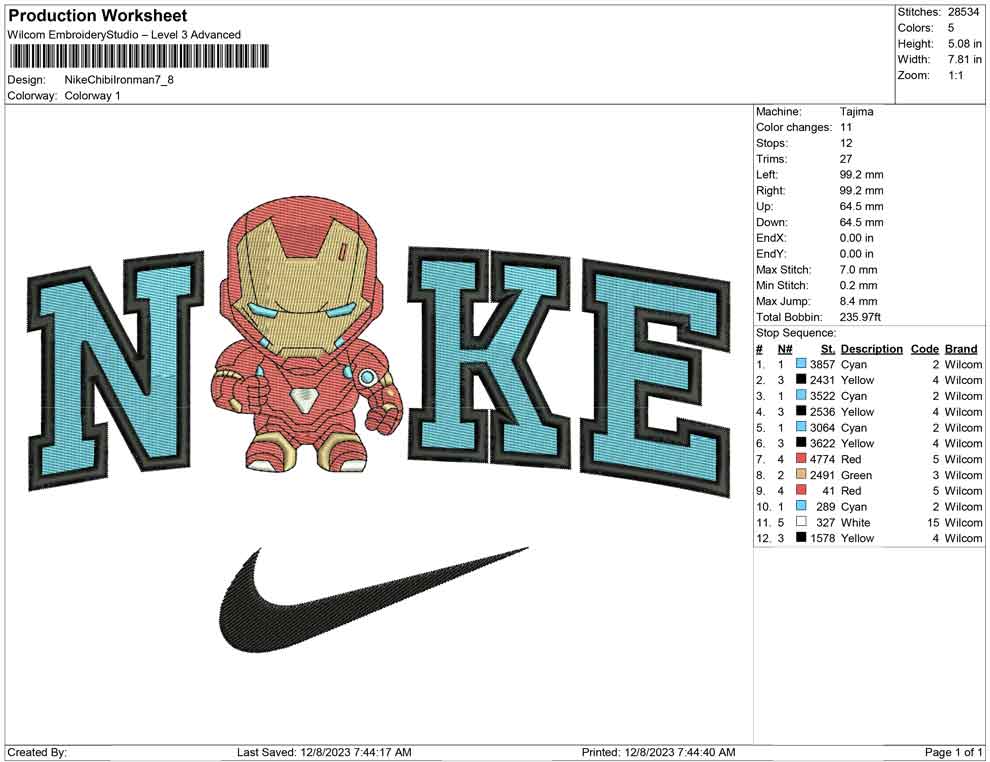This screenshot has height=762, width=990.
Task: Click Wilcom EmbroideryStudio – Level 3 Advanced text
Action: point(124,35)
